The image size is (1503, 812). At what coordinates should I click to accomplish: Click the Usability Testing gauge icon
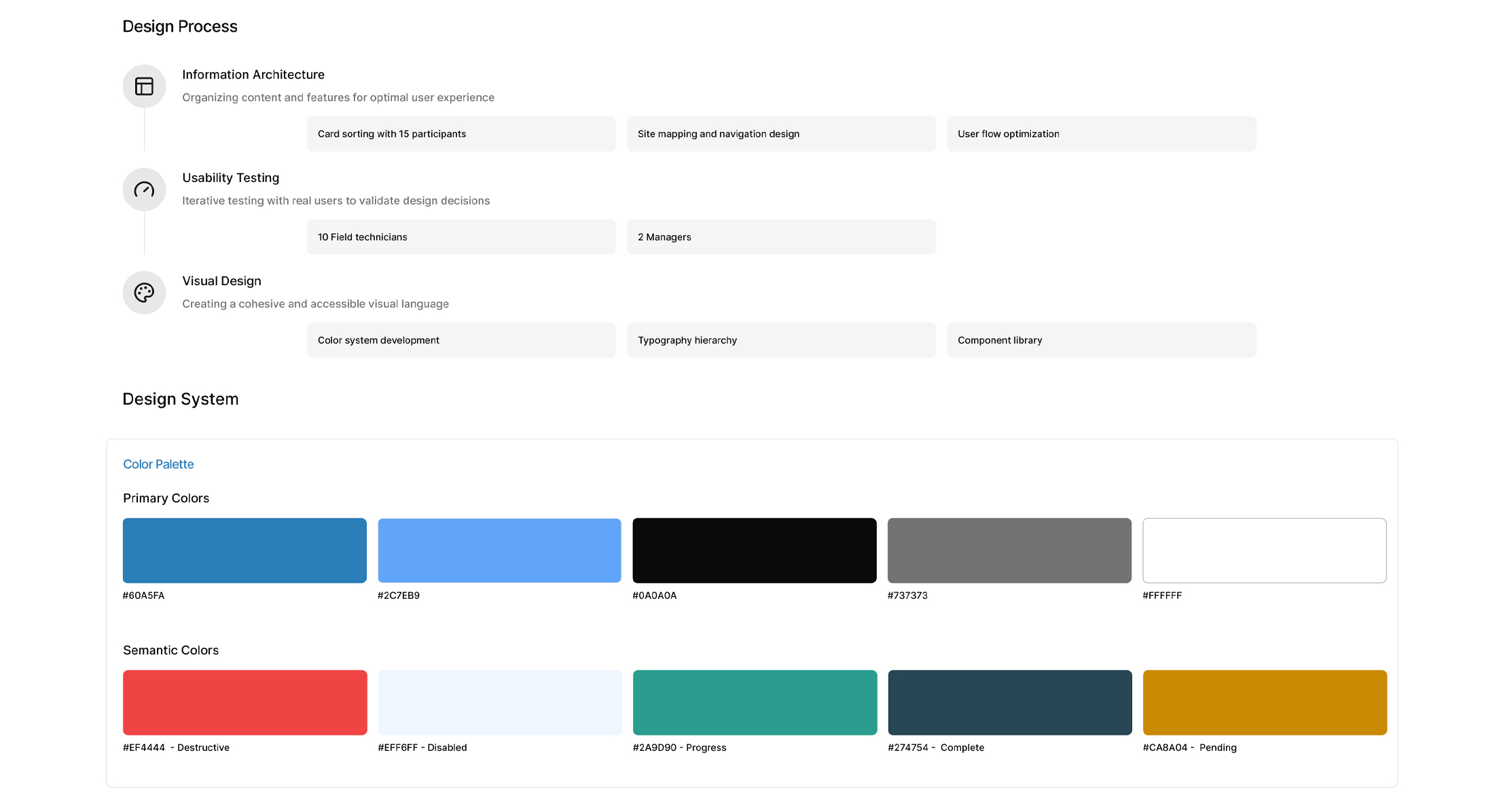tap(144, 189)
